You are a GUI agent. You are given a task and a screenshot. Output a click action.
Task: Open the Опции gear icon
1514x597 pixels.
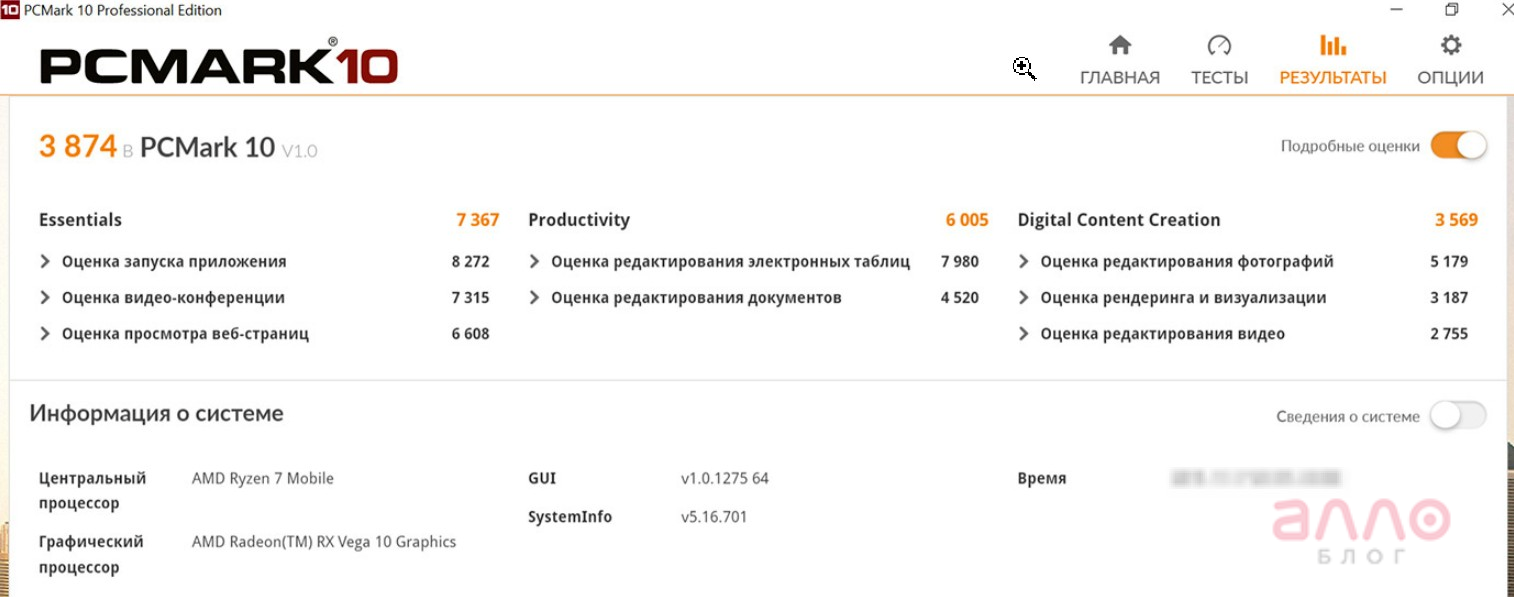point(1450,45)
